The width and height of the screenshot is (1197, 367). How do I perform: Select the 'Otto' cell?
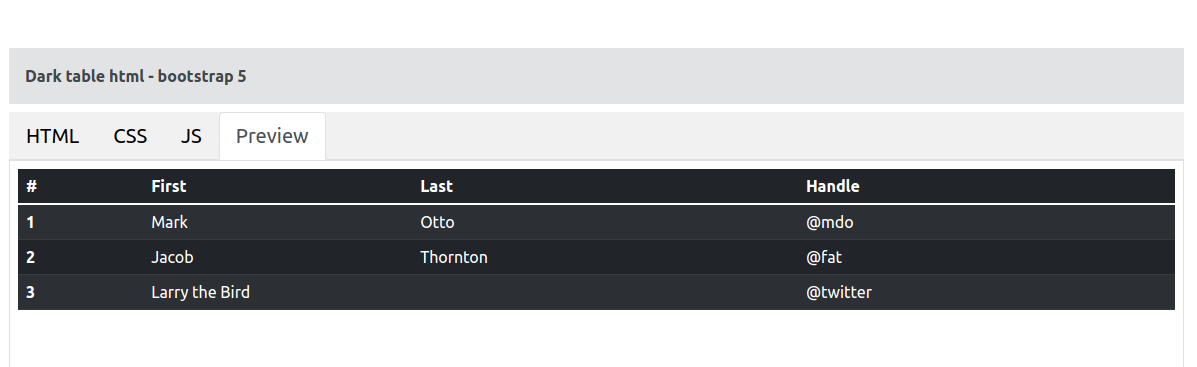pyautogui.click(x=605, y=223)
